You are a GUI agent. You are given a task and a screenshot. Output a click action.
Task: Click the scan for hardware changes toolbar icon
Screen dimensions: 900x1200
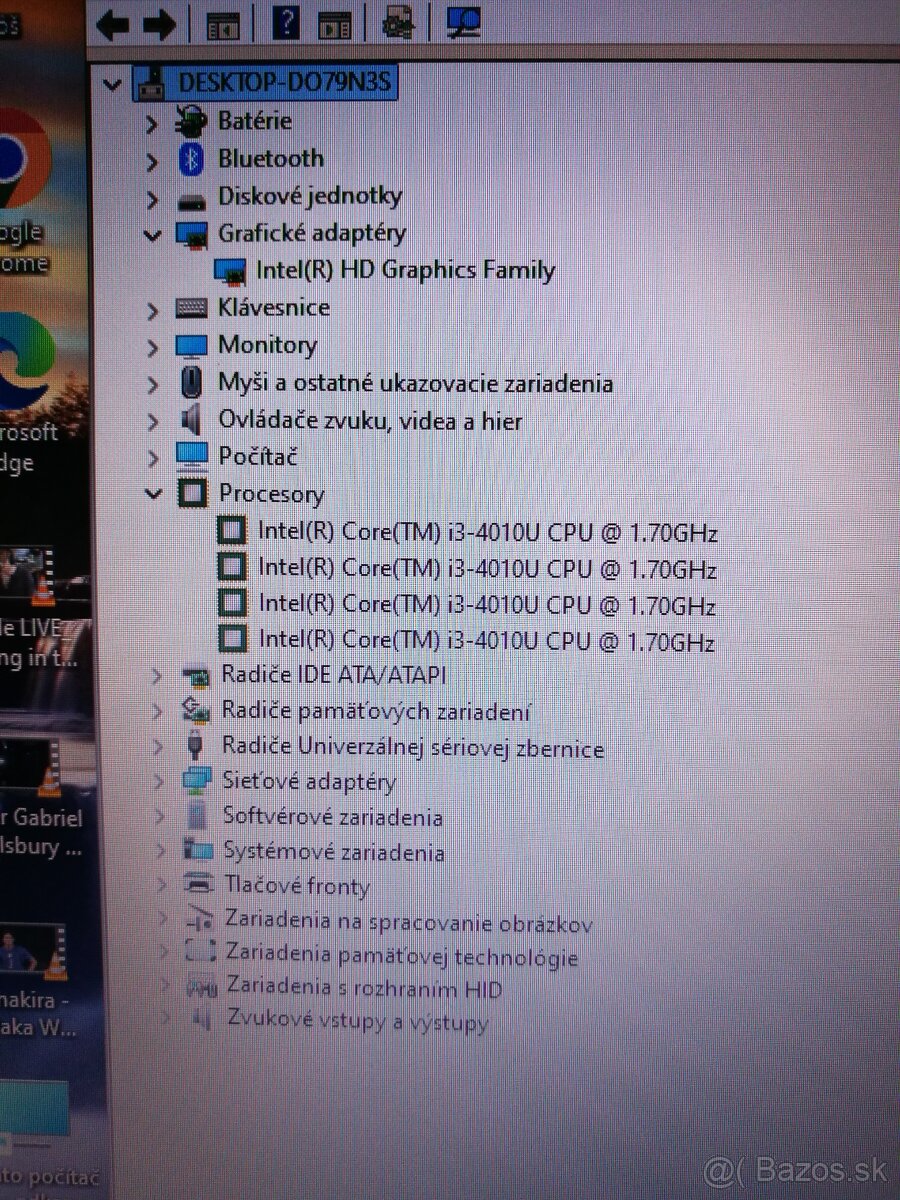point(399,22)
